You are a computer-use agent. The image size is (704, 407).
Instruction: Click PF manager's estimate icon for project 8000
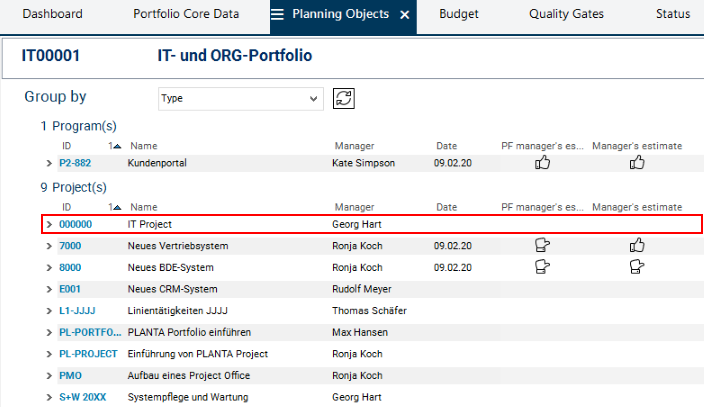click(542, 267)
